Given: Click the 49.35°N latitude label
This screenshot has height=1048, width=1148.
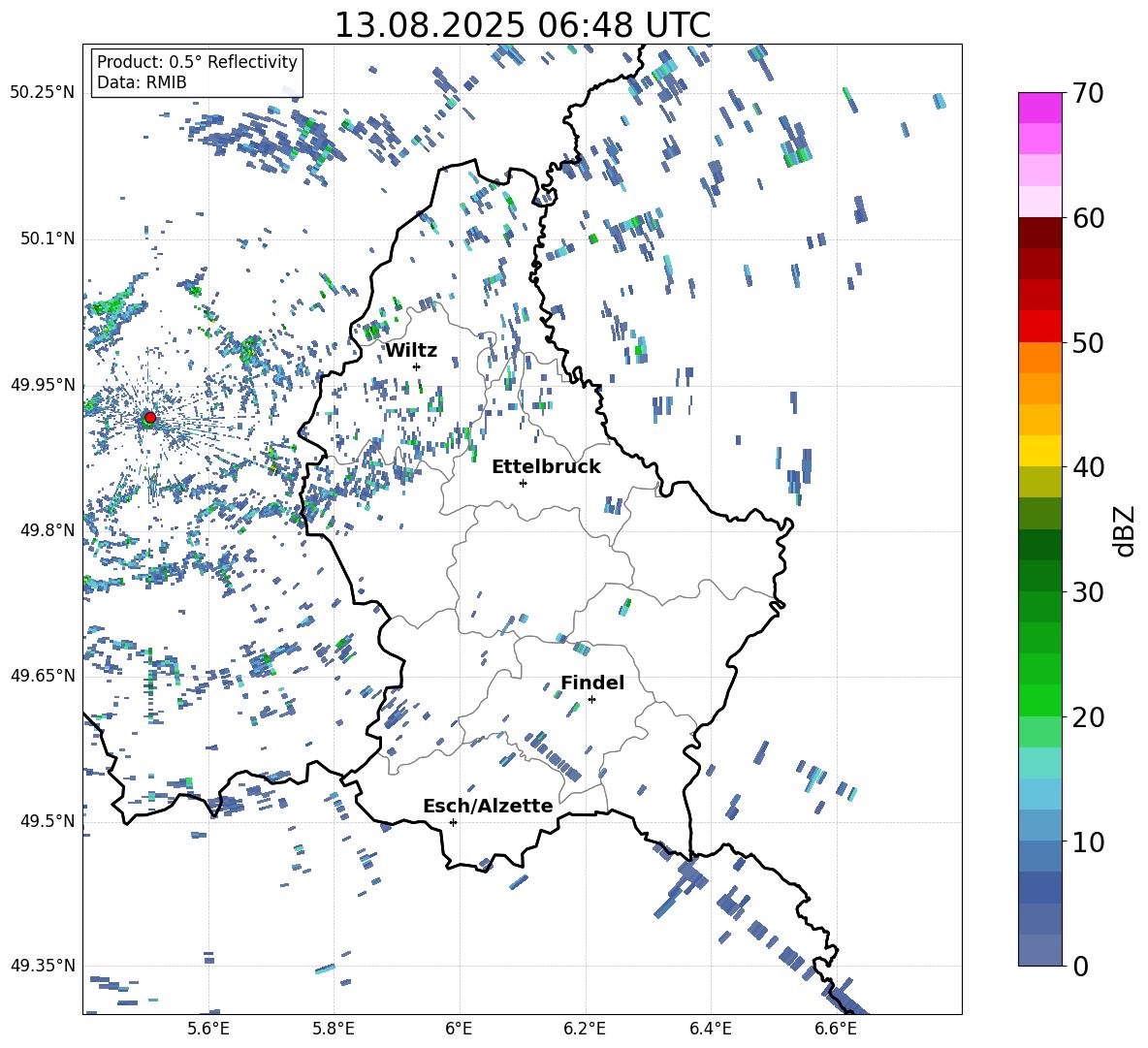Looking at the screenshot, I should pyautogui.click(x=43, y=966).
